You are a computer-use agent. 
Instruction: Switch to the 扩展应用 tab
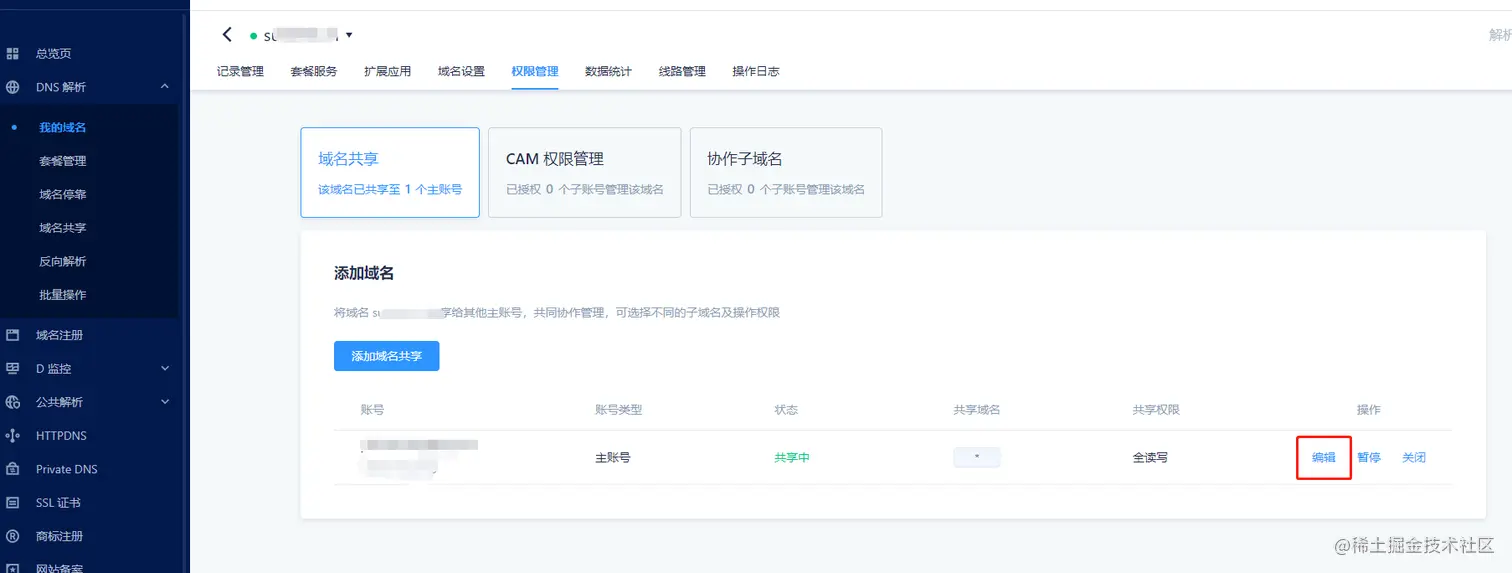point(388,72)
